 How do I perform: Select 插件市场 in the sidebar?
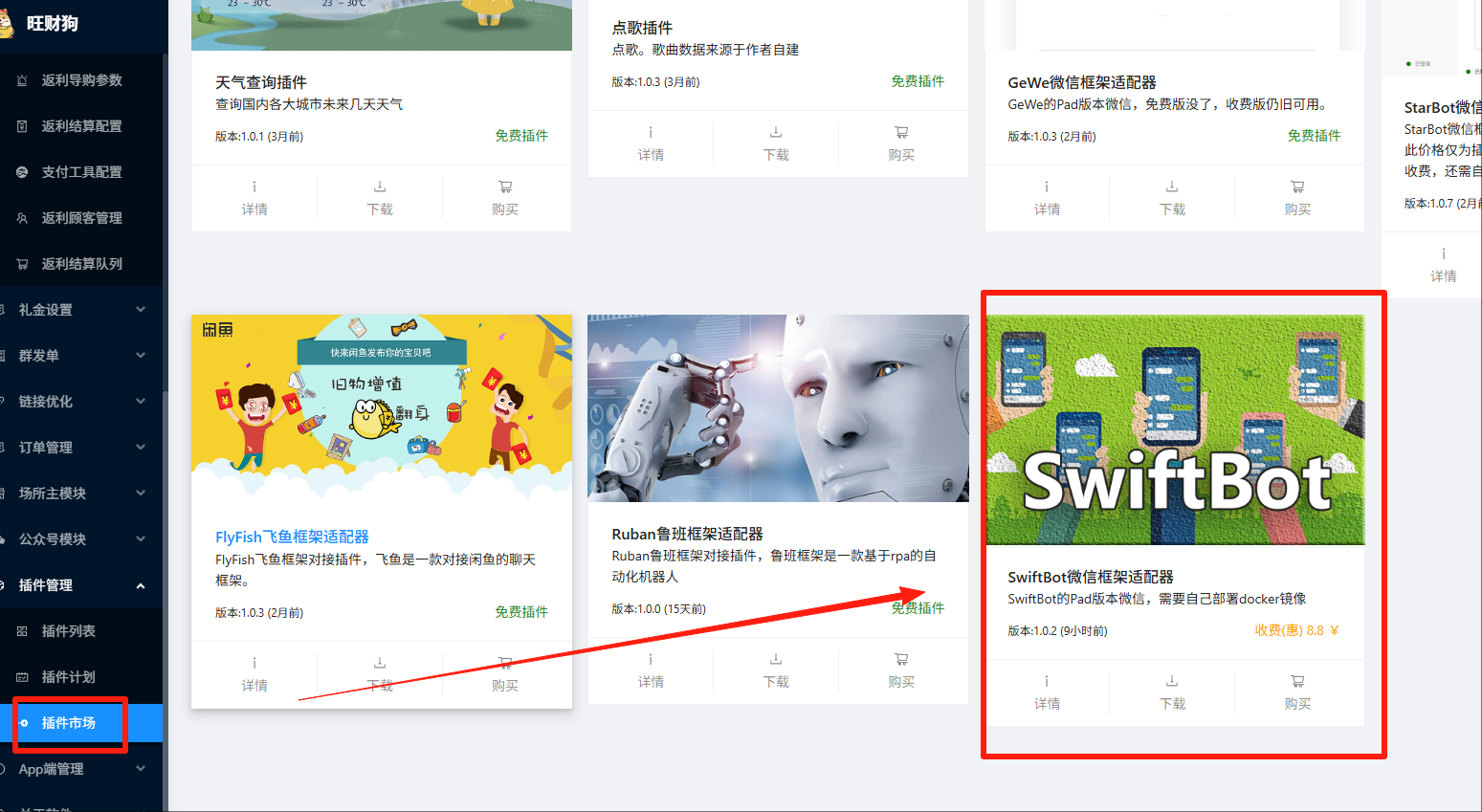coord(68,723)
